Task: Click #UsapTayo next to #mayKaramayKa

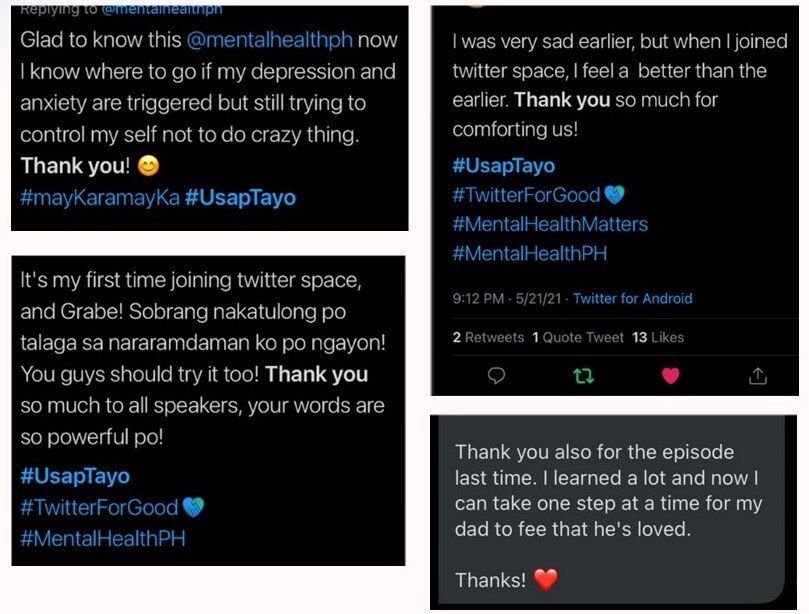Action: (x=241, y=197)
